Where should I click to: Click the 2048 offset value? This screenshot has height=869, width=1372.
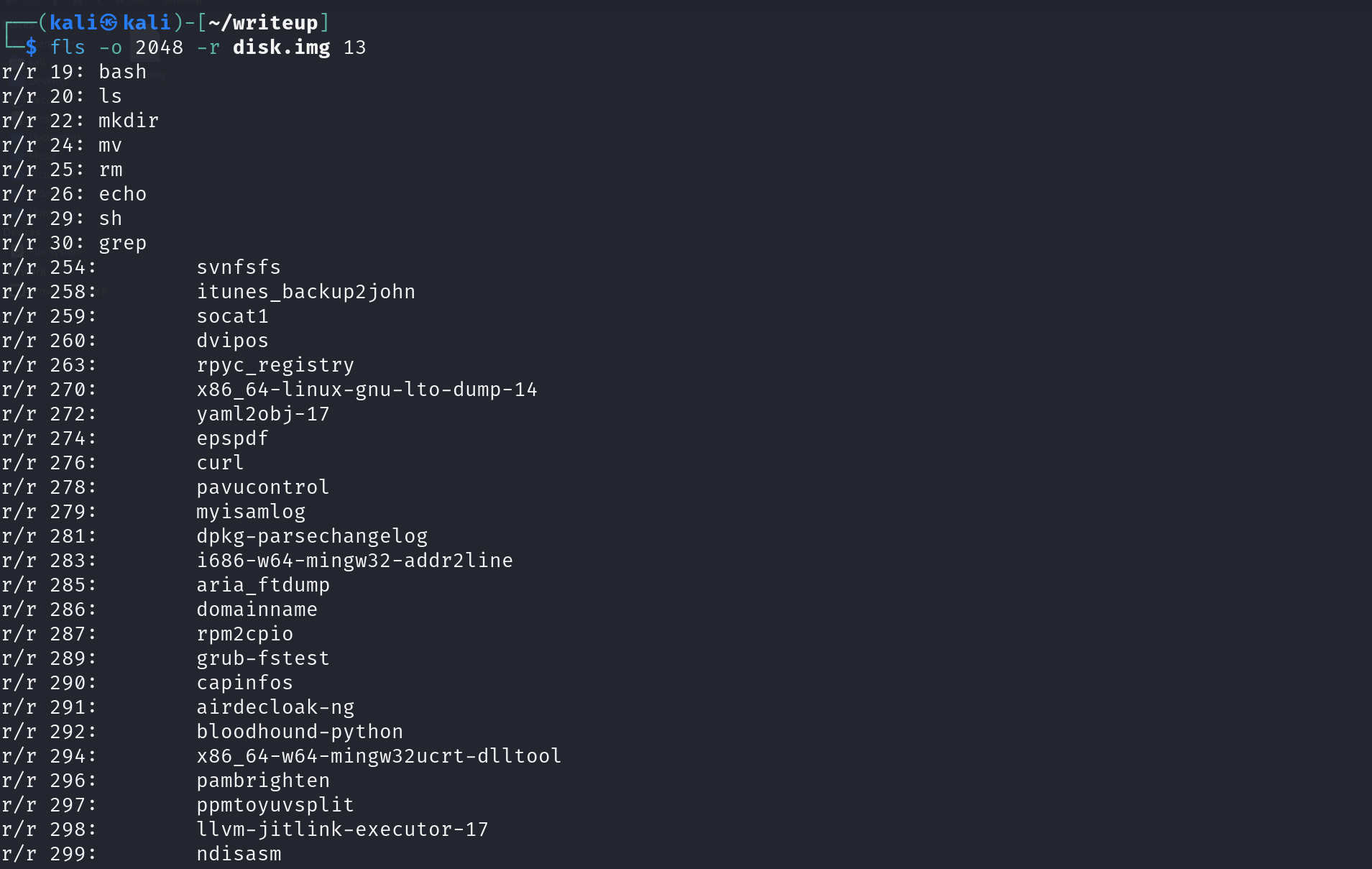[159, 47]
